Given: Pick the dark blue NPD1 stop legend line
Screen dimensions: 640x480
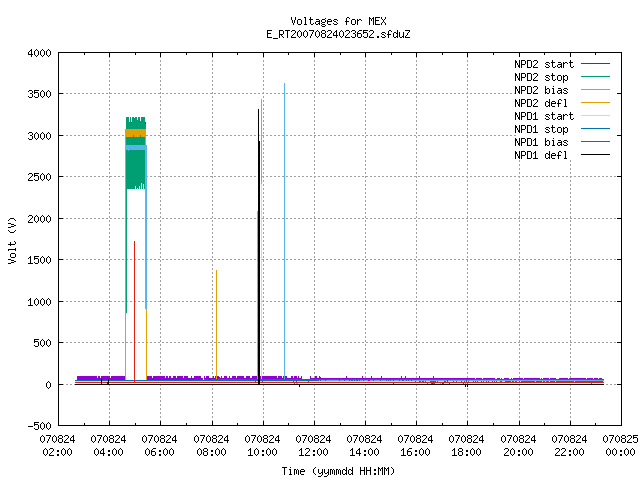Looking at the screenshot, I should [596, 129].
